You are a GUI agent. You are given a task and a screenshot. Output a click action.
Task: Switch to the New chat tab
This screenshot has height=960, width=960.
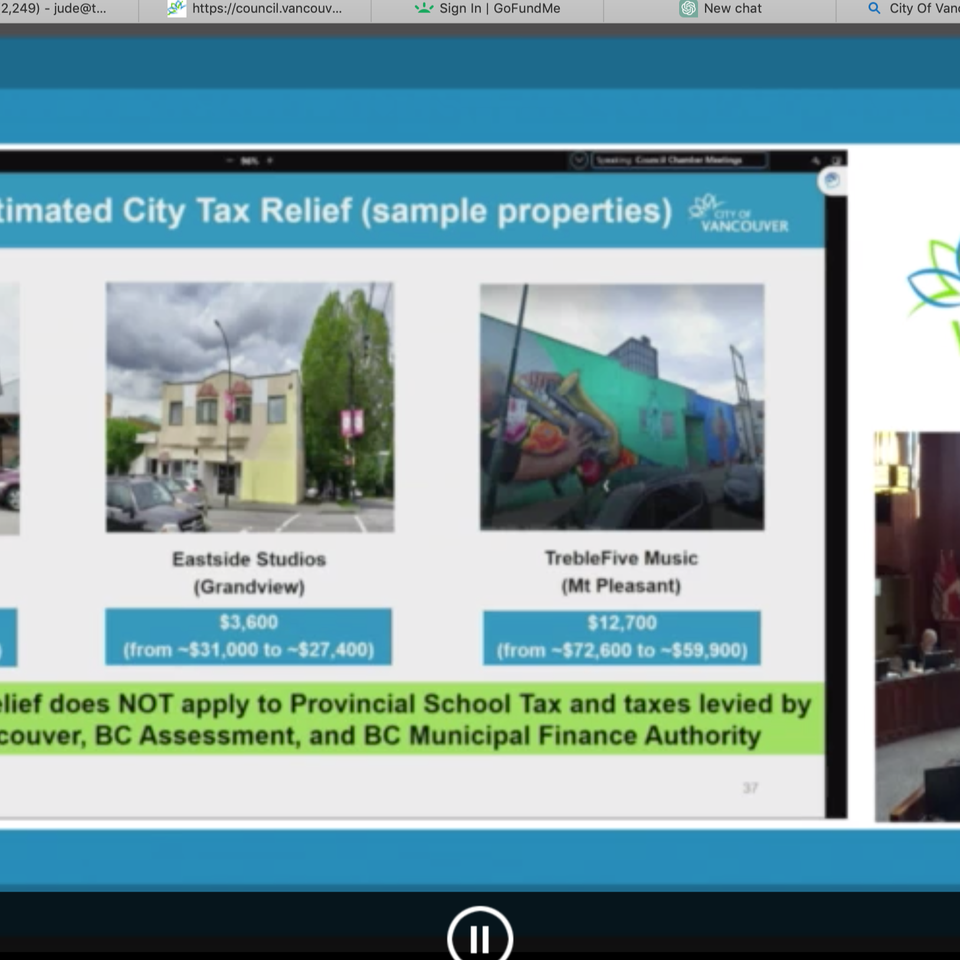[x=720, y=9]
